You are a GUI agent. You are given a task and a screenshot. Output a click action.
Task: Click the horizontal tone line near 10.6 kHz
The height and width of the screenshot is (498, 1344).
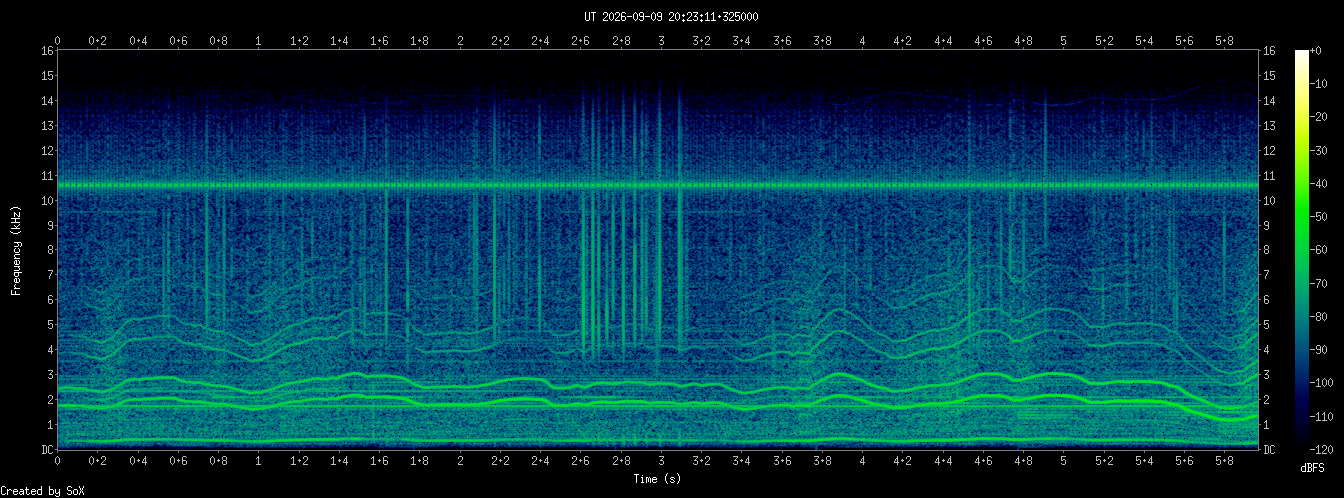tap(658, 185)
